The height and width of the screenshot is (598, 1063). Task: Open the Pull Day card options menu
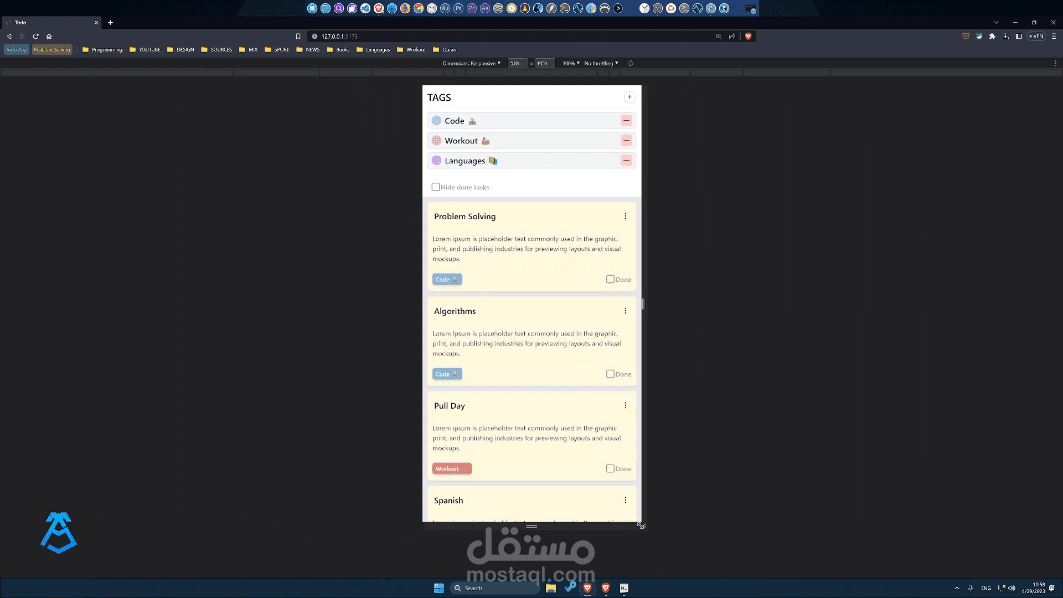pos(625,405)
